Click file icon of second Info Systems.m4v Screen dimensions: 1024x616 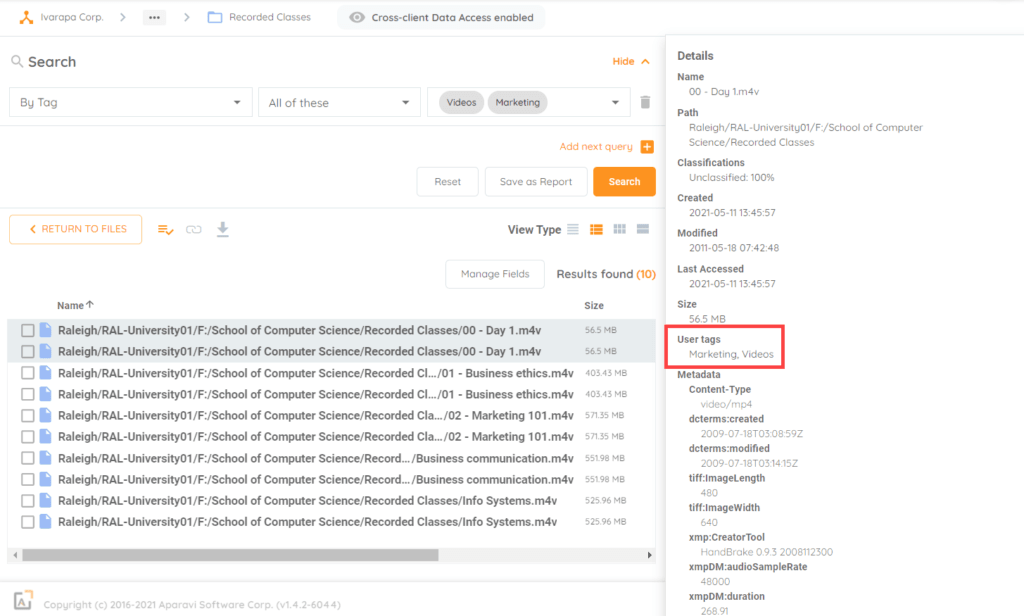pyautogui.click(x=45, y=521)
